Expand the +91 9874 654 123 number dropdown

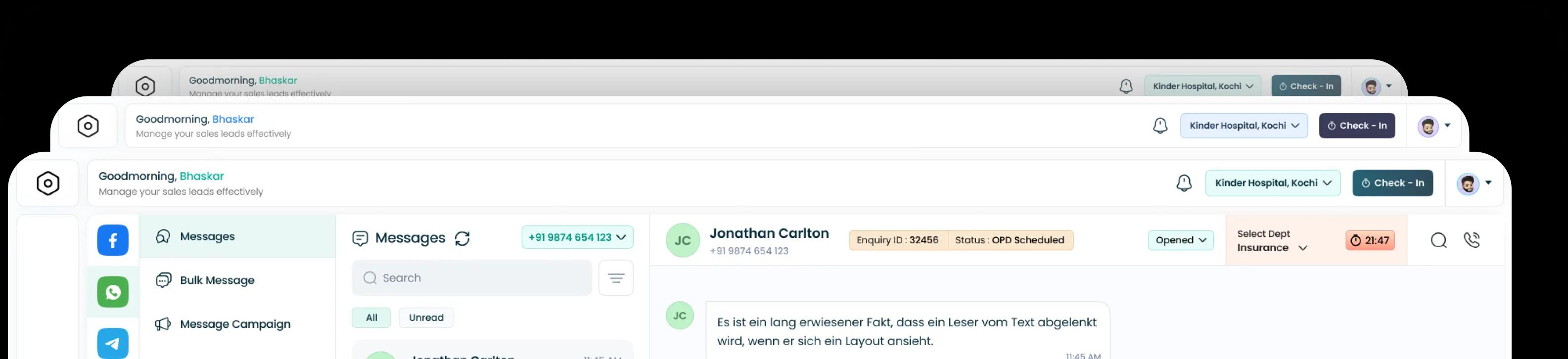point(577,237)
